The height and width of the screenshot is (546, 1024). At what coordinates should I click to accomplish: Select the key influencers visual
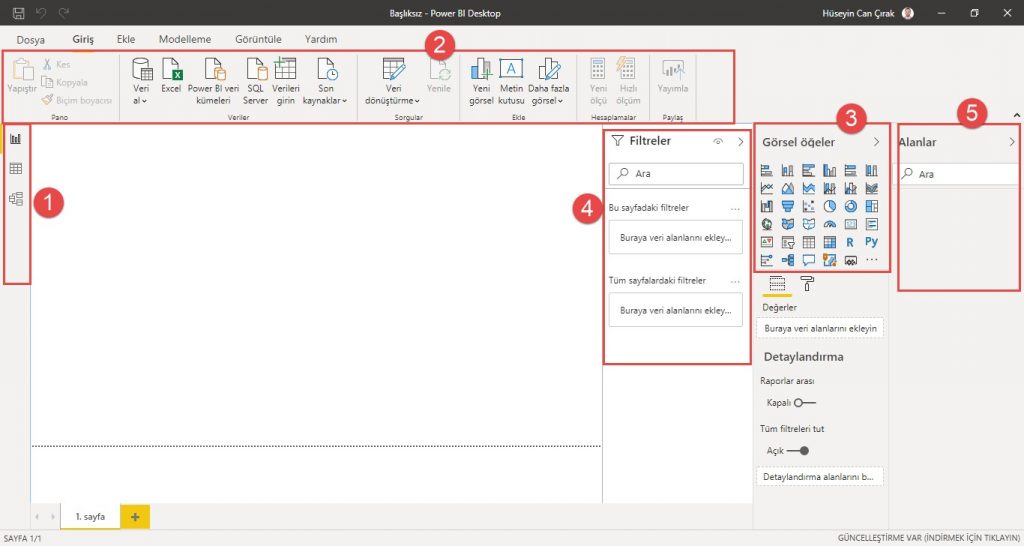click(767, 260)
